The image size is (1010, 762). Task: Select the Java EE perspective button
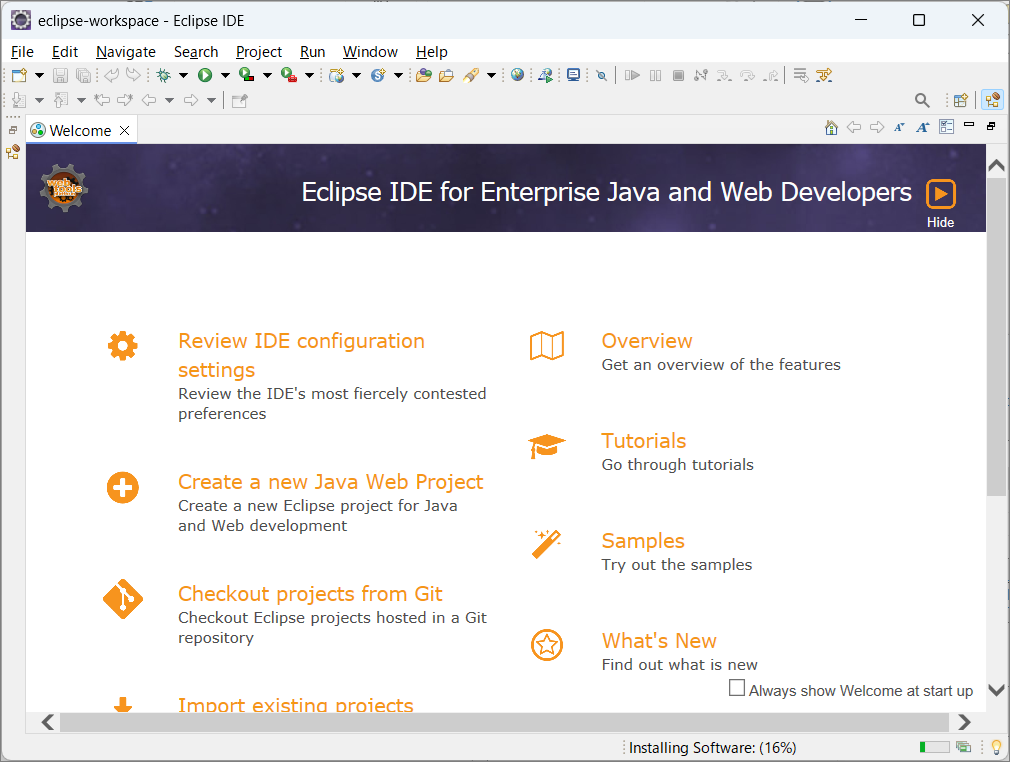[x=992, y=100]
